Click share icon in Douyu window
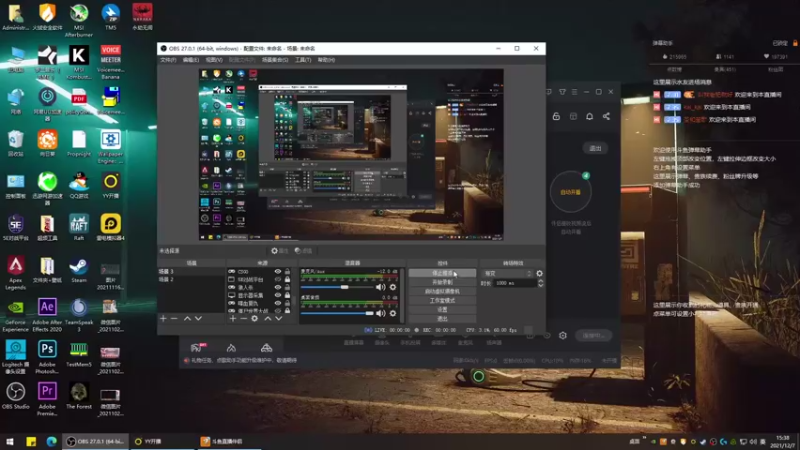800x450 pixels. tap(606, 116)
